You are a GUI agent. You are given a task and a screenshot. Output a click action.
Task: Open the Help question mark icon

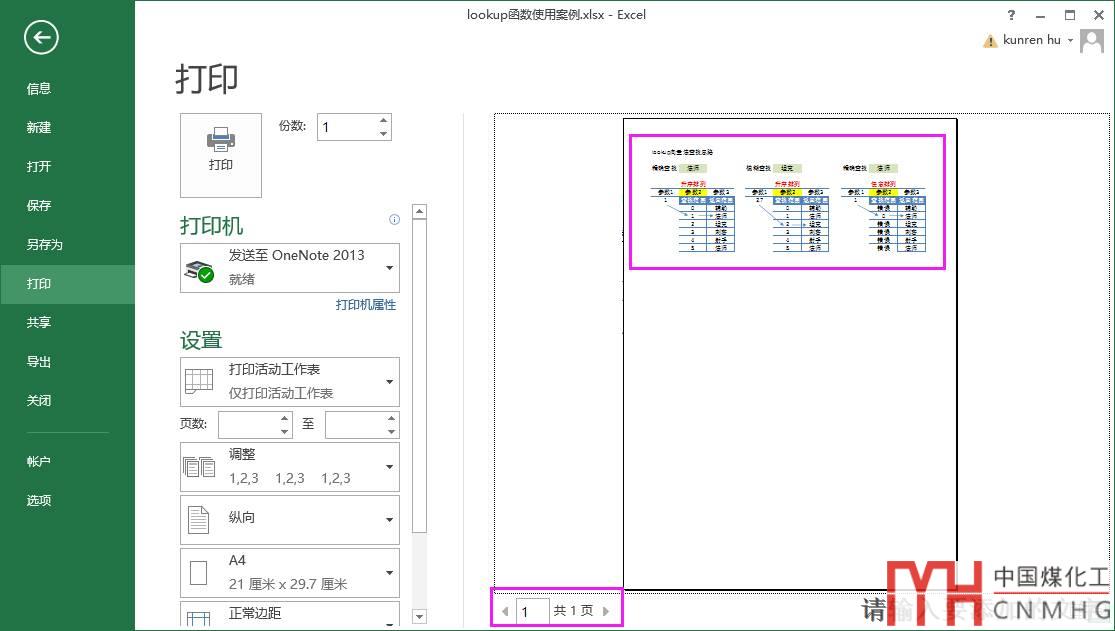[x=1012, y=15]
